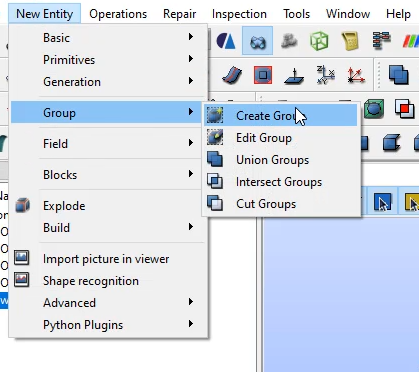Click Edit Group in submenu
419x372 pixels.
(281, 138)
